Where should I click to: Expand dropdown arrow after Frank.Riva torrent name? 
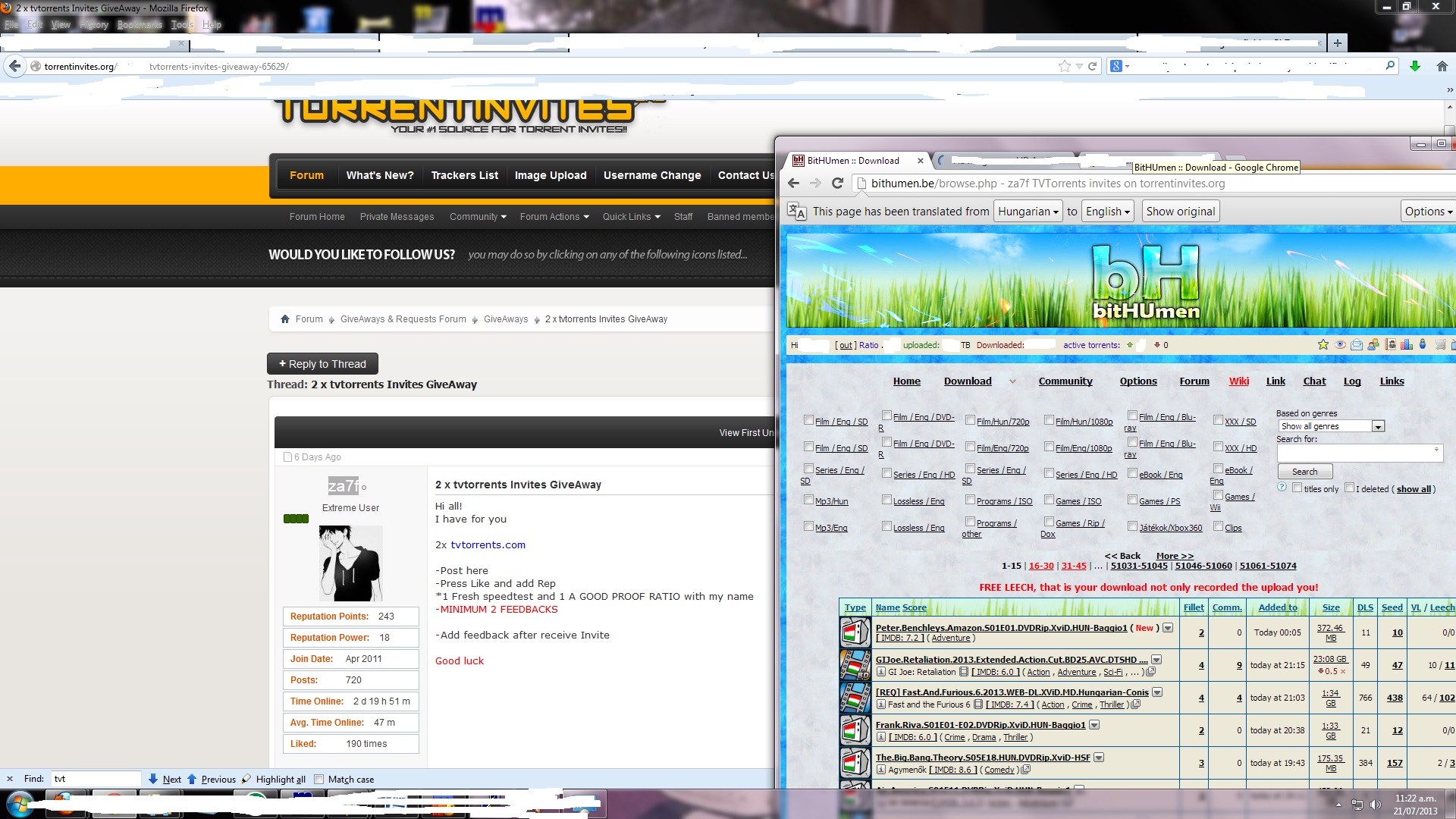tap(1094, 725)
